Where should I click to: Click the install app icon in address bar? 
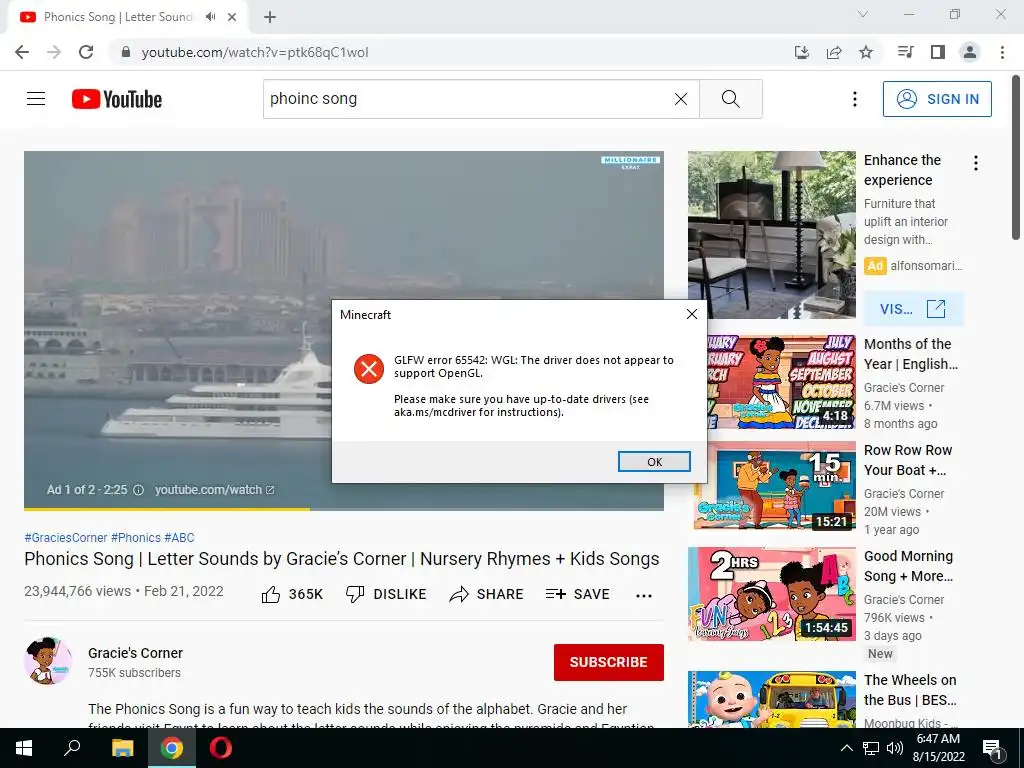pyautogui.click(x=801, y=52)
